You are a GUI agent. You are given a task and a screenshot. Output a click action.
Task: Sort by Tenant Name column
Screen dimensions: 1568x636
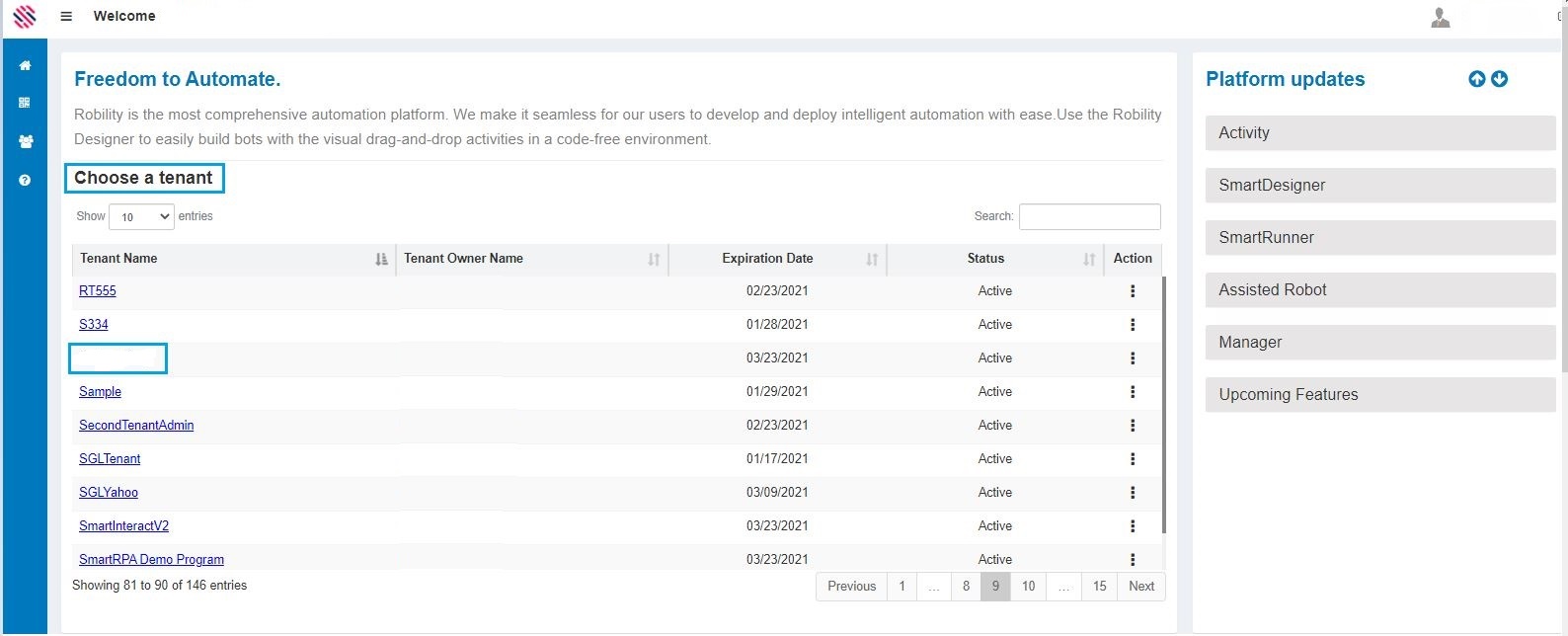point(233,259)
